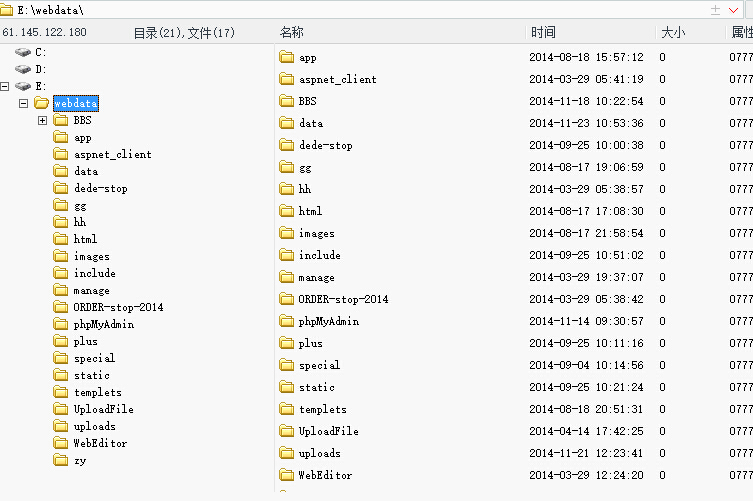This screenshot has width=753, height=501.
Task: Click the phpMyAdmin folder icon in file list
Action: [287, 321]
